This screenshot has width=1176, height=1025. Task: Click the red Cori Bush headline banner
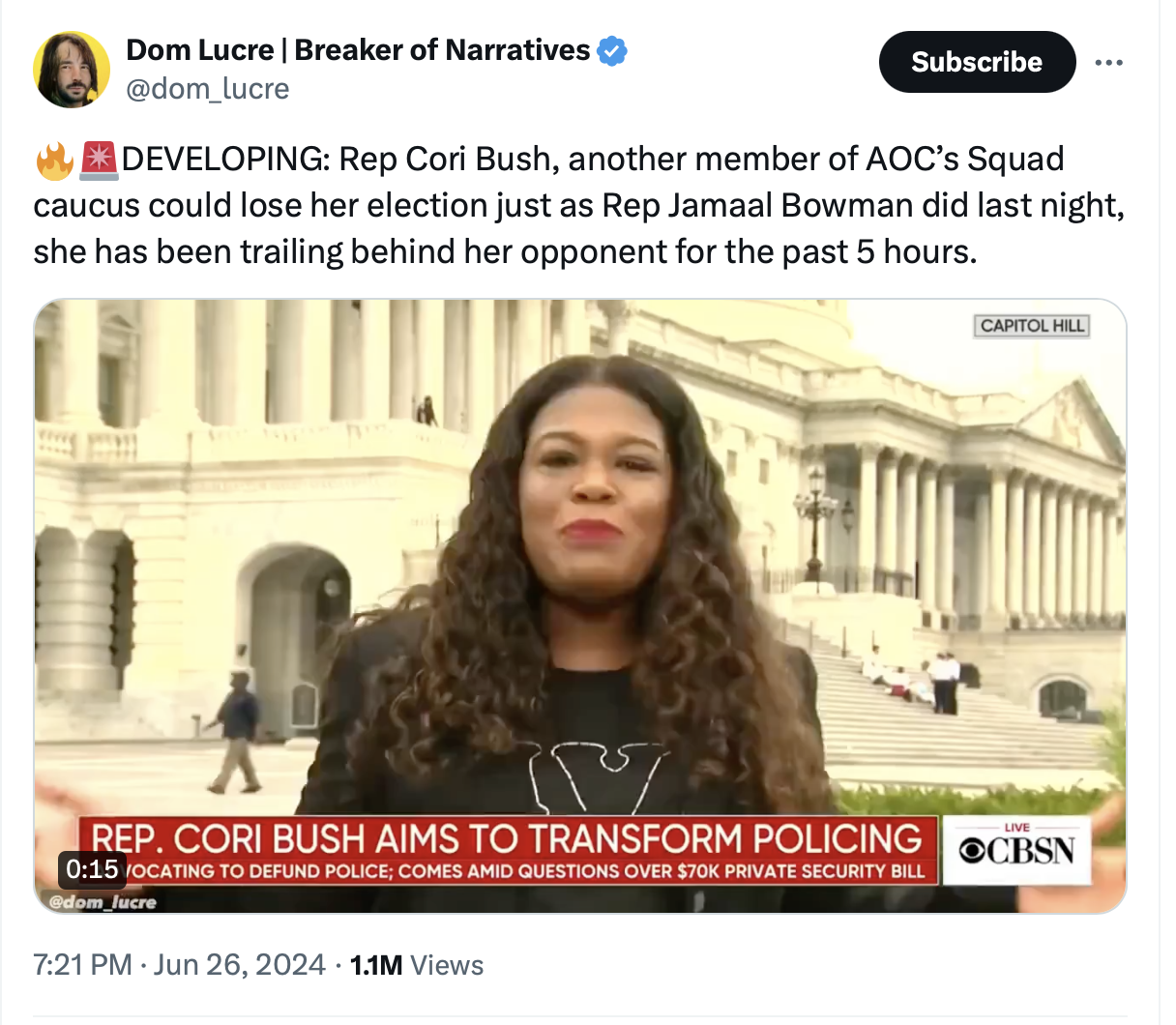coord(506,837)
